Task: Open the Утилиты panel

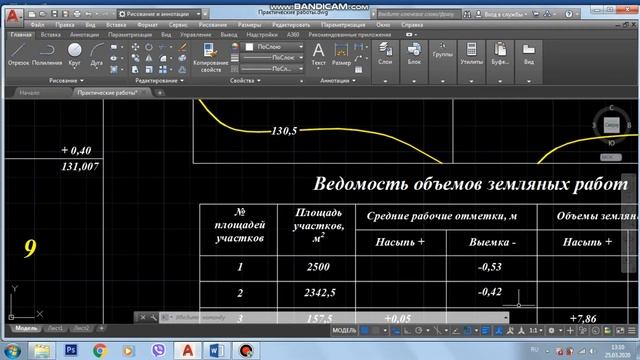Action: tap(471, 54)
